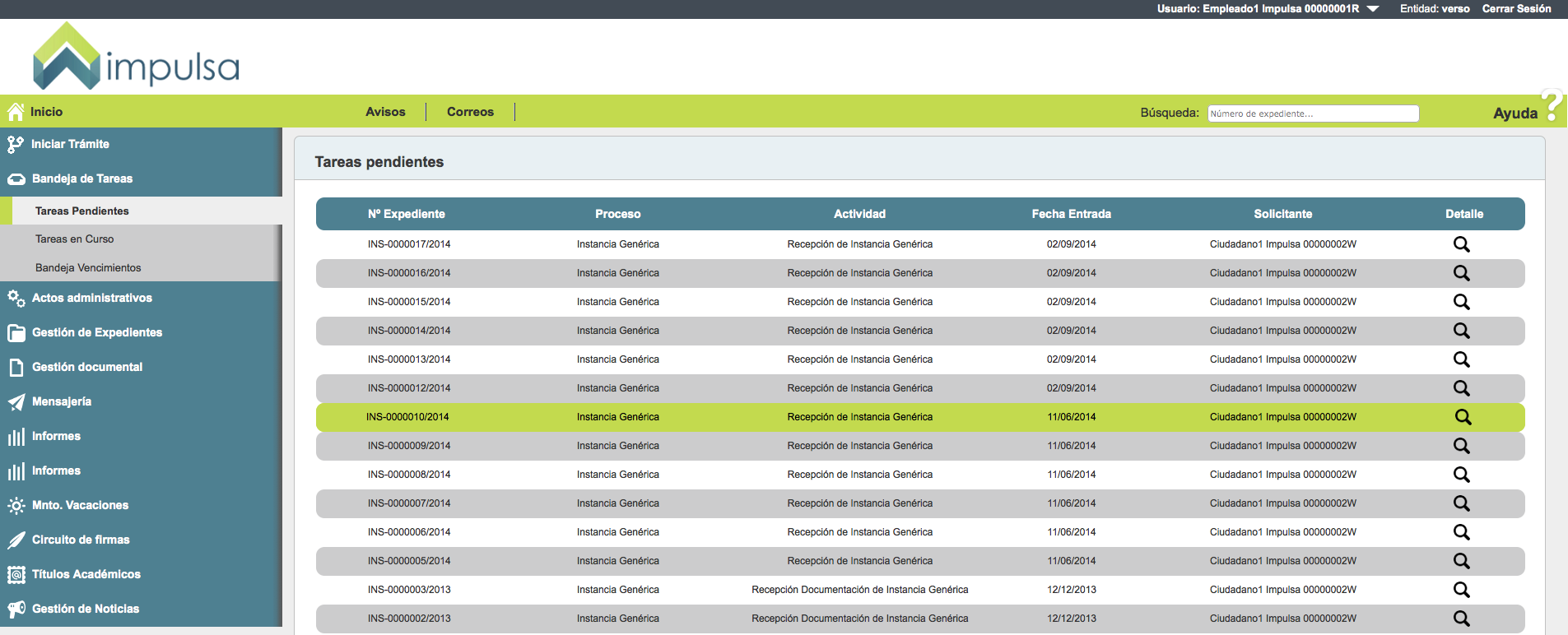The width and height of the screenshot is (1568, 635).
Task: Open detail magnifier for INS-0000005/2014
Action: pyautogui.click(x=1461, y=561)
